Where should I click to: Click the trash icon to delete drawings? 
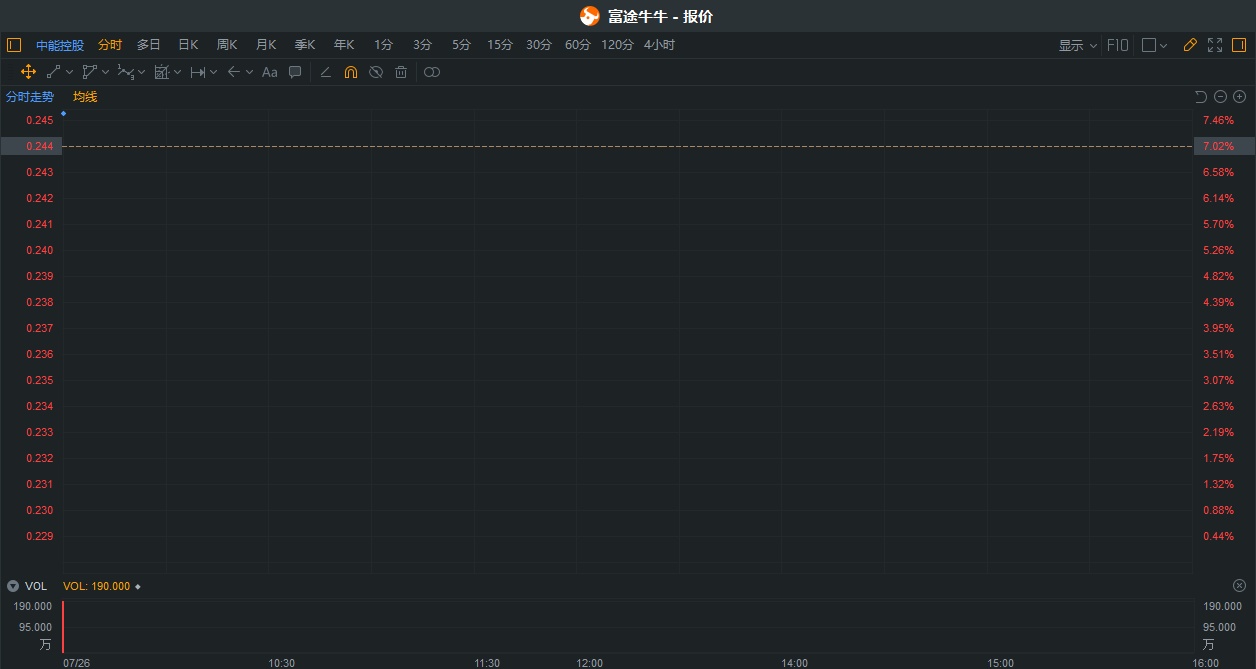coord(401,72)
